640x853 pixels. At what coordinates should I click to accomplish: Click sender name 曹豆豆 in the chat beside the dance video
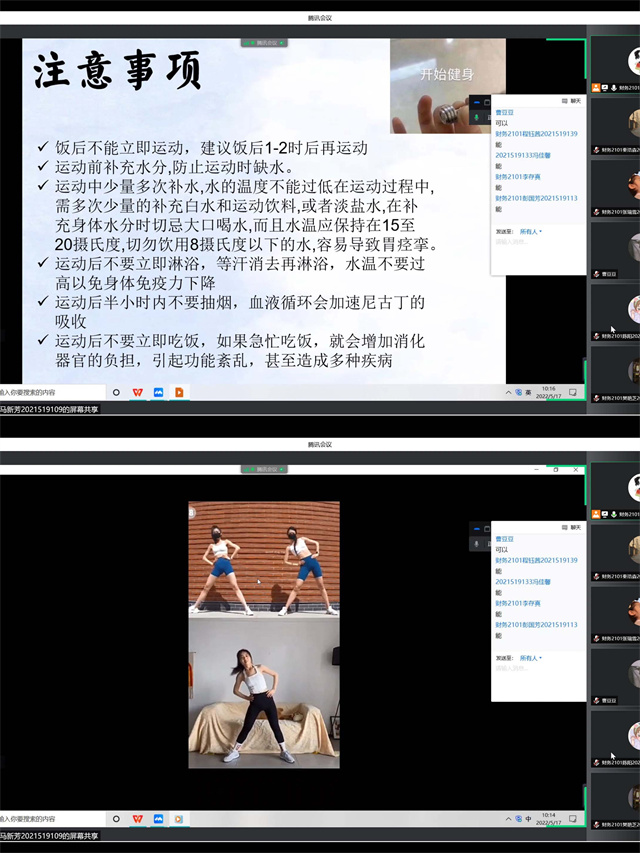[x=504, y=539]
